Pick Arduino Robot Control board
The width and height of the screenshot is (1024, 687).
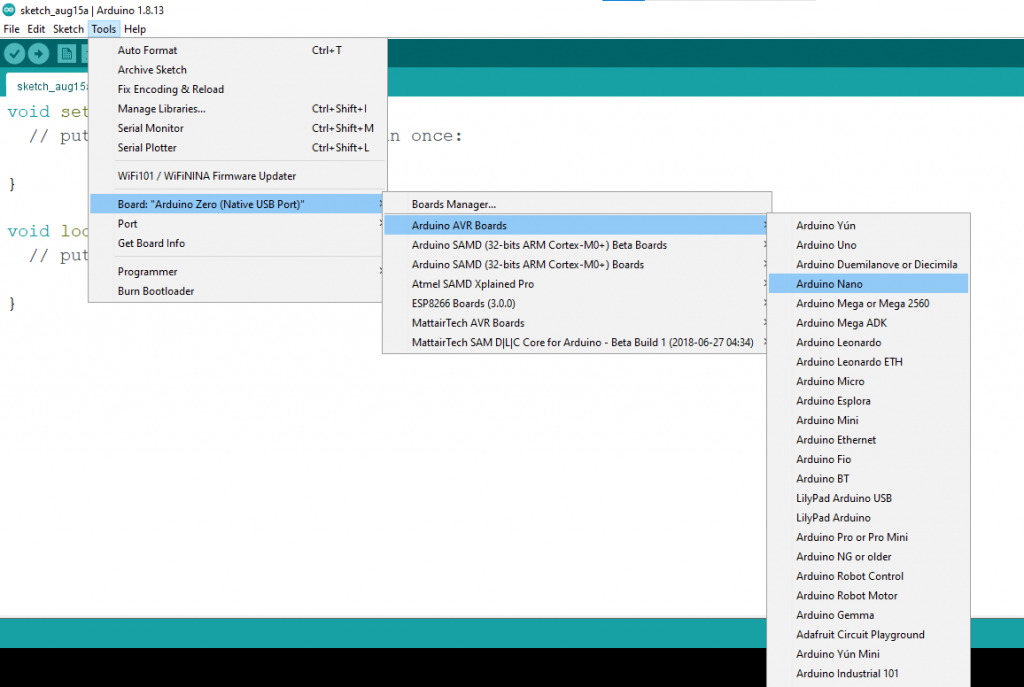coord(869,577)
